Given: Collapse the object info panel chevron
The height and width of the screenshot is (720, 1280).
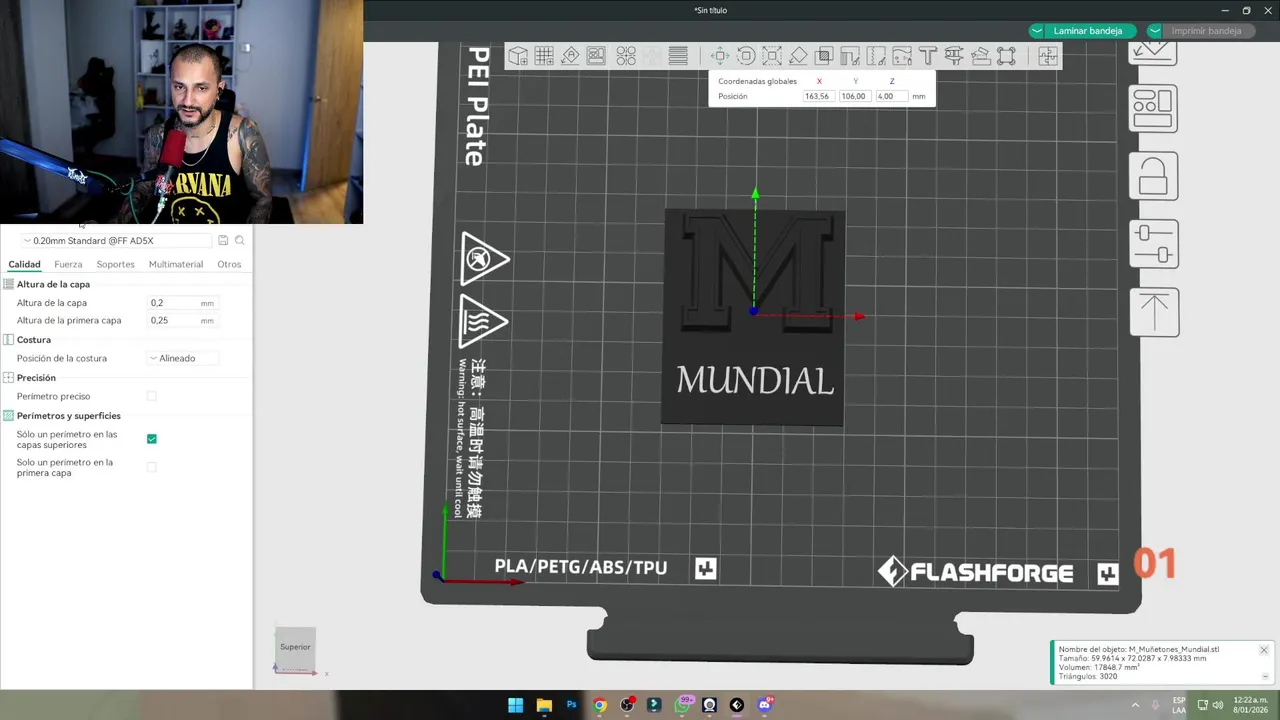Looking at the screenshot, I should tap(1265, 677).
